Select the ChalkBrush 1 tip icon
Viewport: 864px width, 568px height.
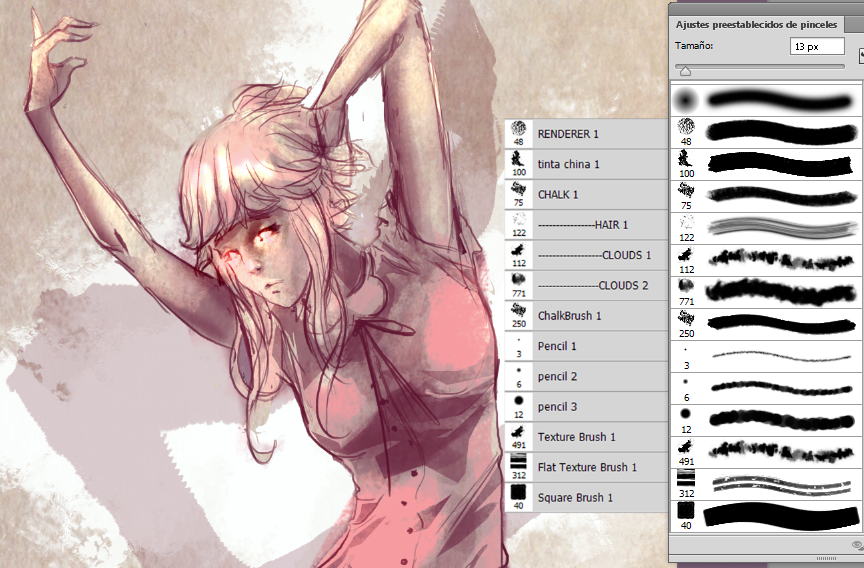tap(518, 310)
